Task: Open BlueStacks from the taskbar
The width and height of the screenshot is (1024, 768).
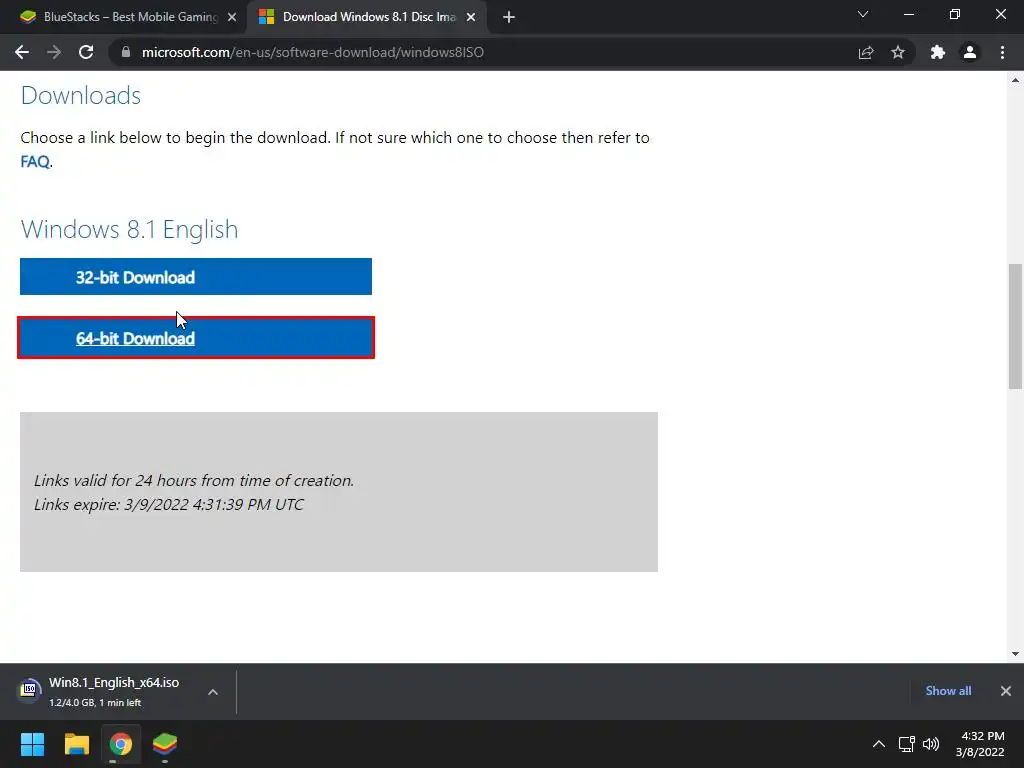Action: 165,744
